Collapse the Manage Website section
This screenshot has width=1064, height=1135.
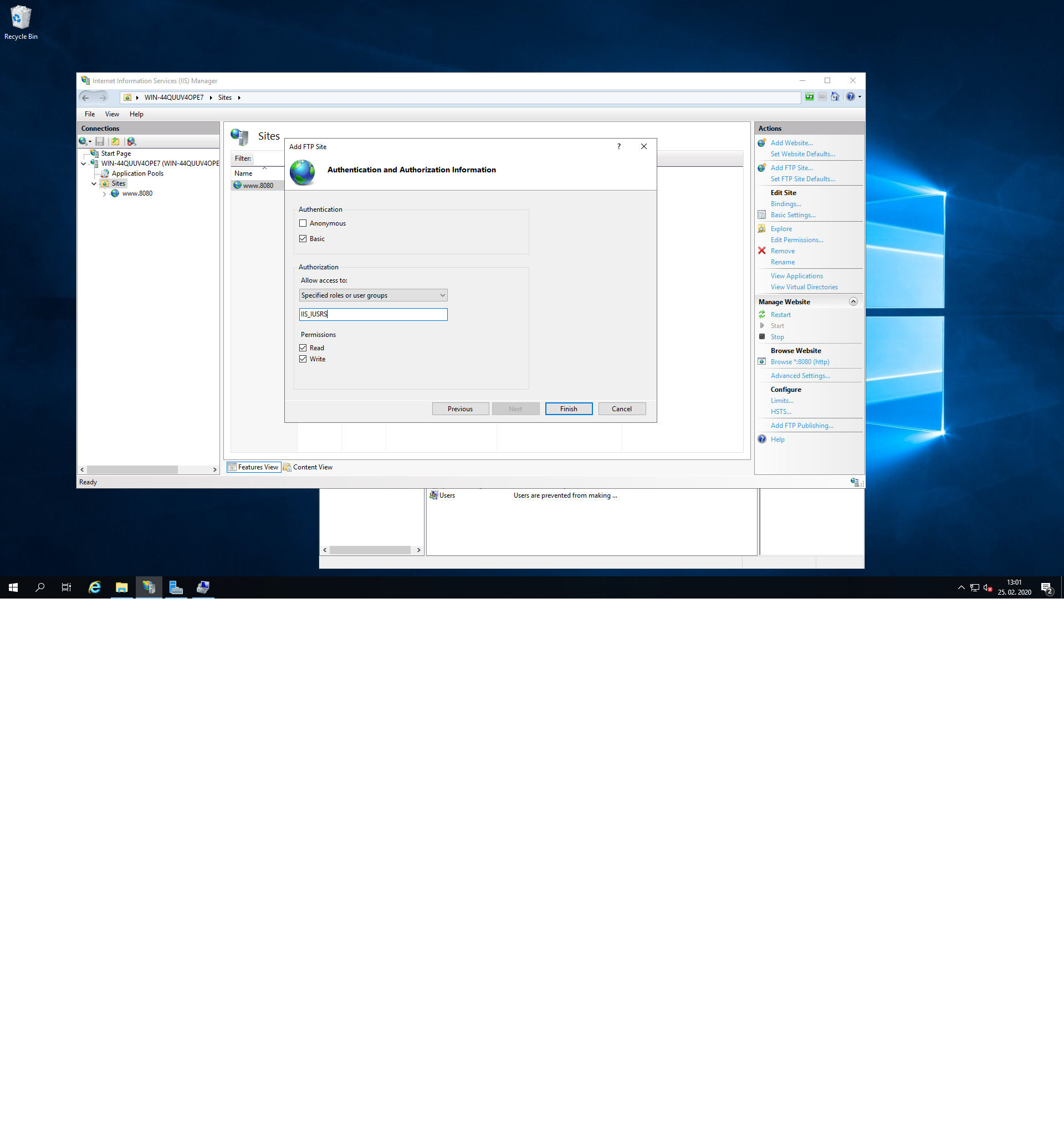[853, 302]
